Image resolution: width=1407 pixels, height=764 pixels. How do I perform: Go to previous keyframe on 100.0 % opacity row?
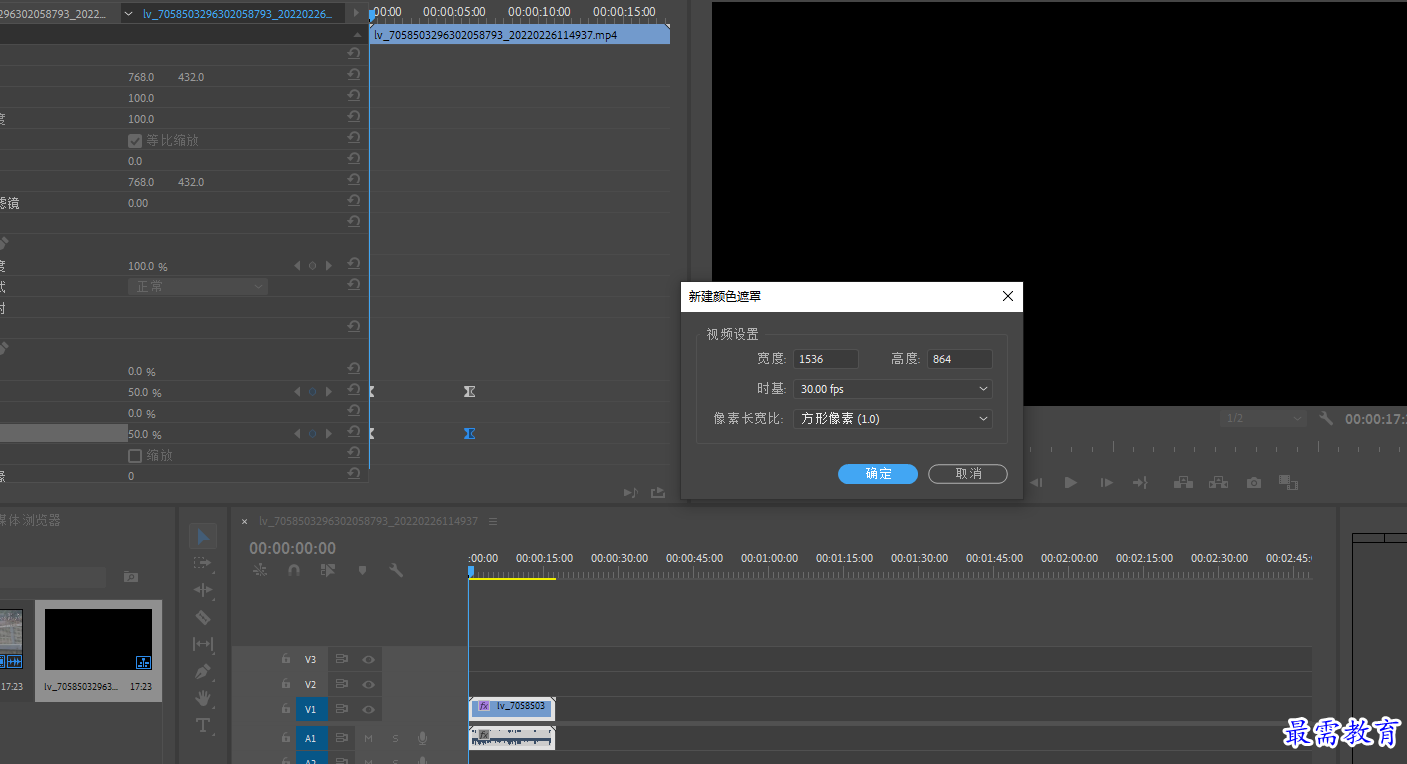296,266
